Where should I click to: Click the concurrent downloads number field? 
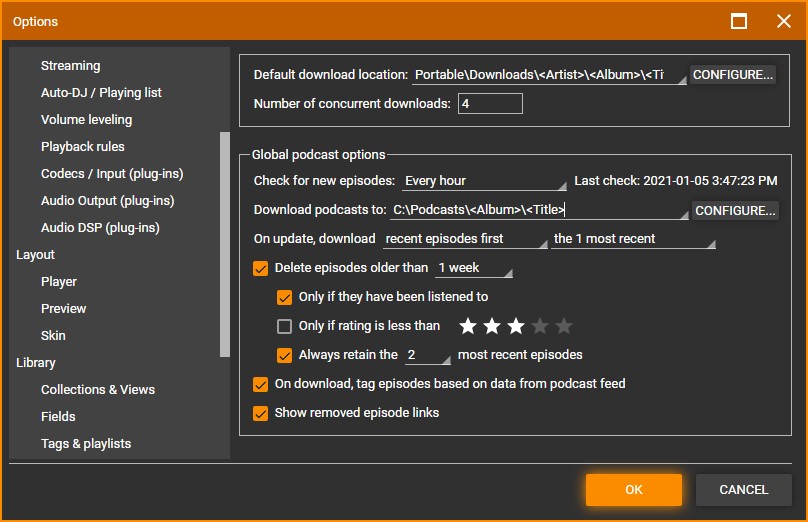click(x=490, y=104)
